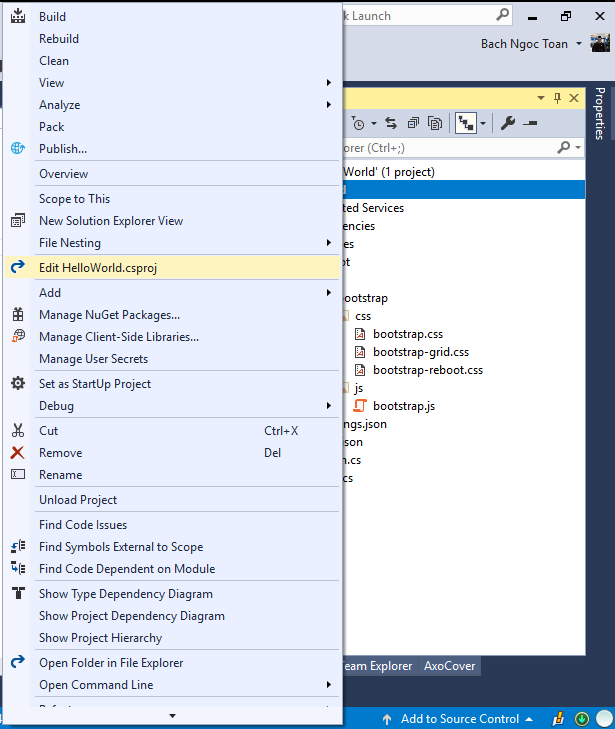This screenshot has height=729, width=615.
Task: Click the search magnifier in Quick Launch
Action: (x=504, y=16)
